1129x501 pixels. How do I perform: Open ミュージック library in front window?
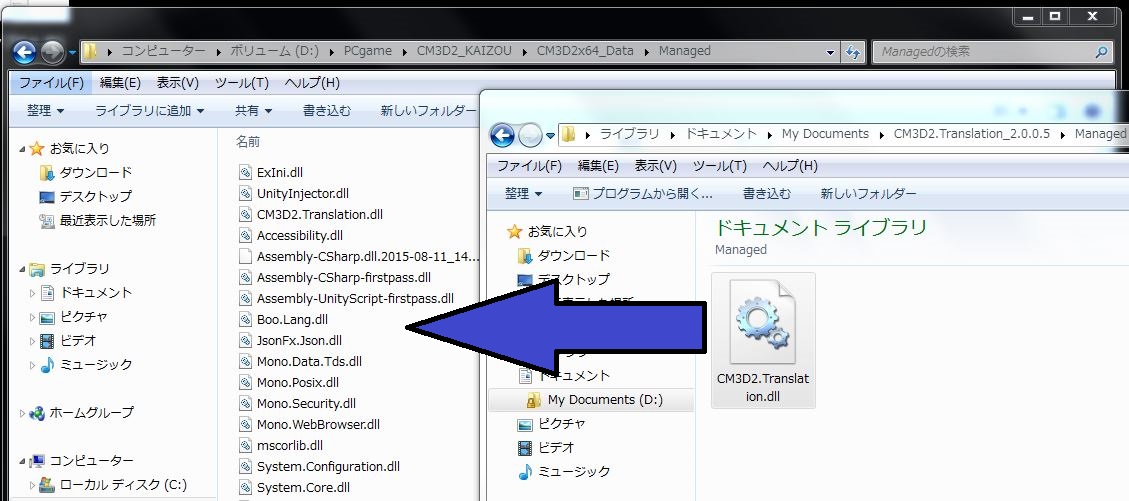564,471
